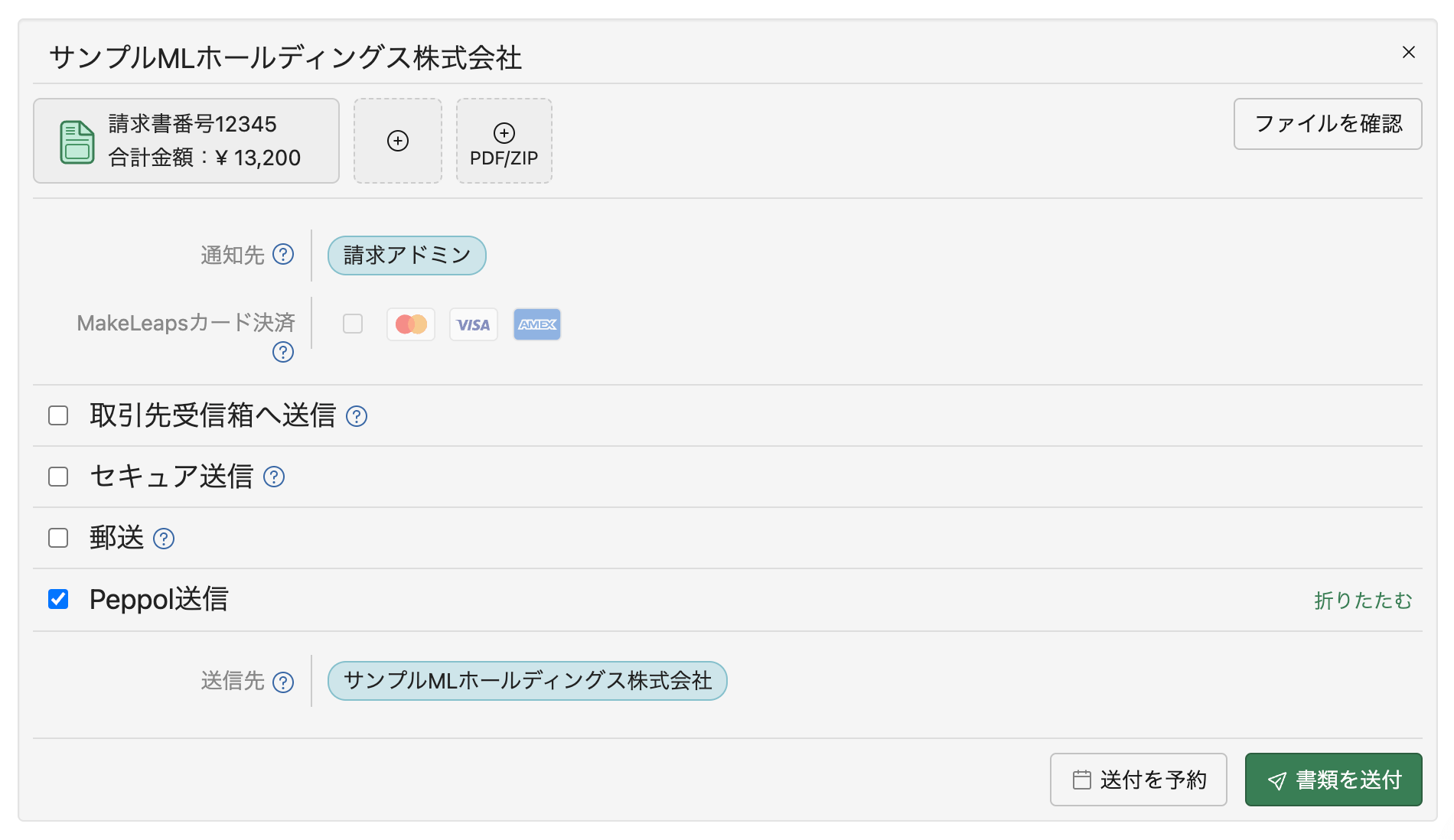Click the ファイルを確認 button
This screenshot has width=1454, height=840.
click(x=1328, y=124)
